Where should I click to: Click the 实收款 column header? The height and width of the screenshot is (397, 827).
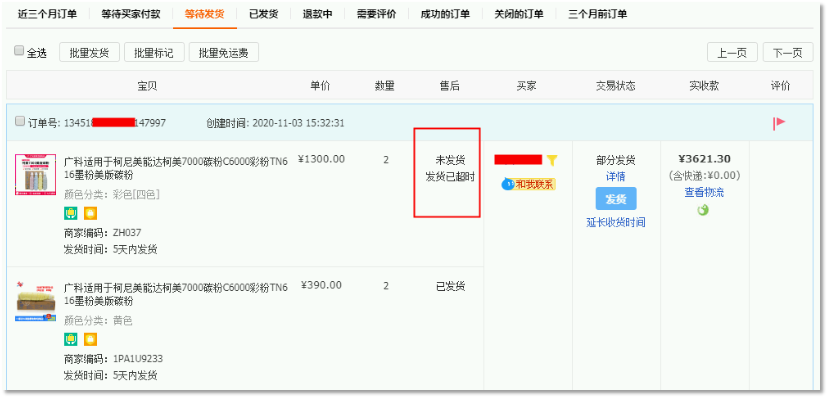click(704, 86)
